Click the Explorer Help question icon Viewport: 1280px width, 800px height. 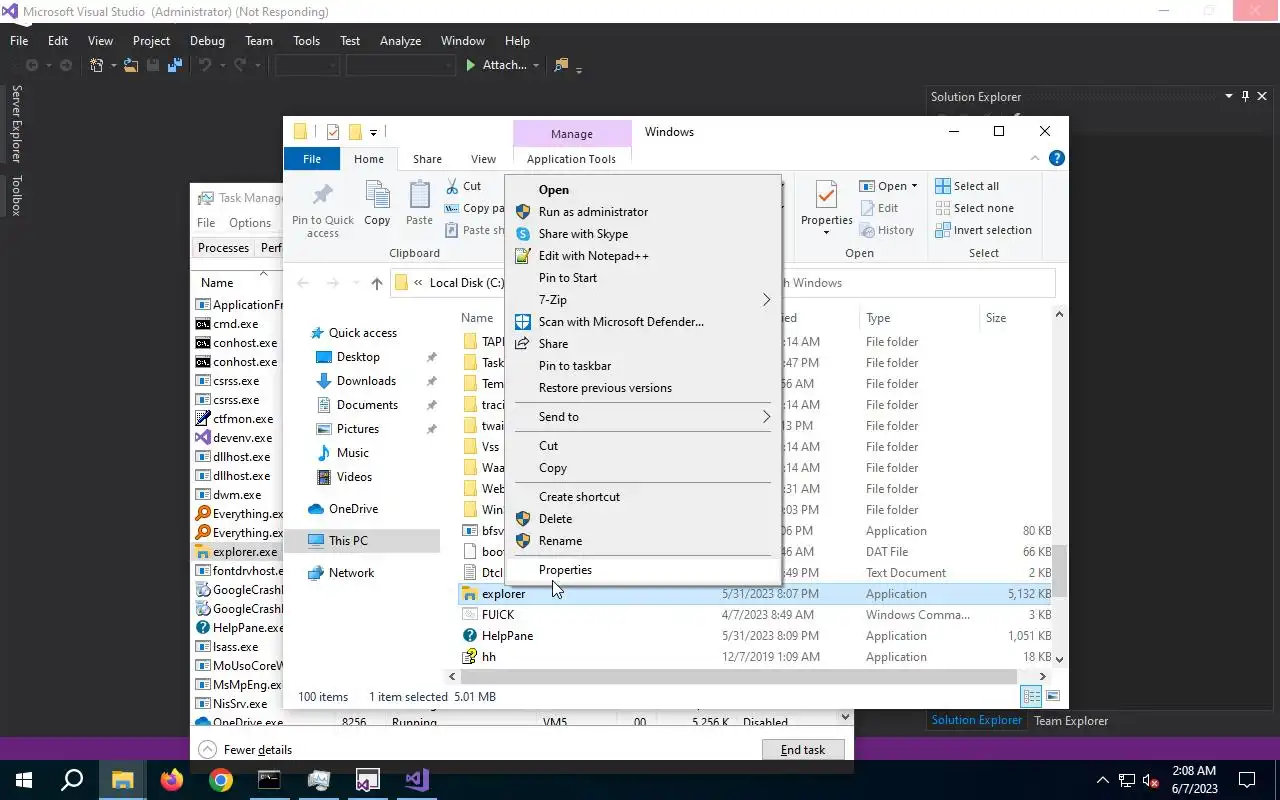tap(1057, 158)
